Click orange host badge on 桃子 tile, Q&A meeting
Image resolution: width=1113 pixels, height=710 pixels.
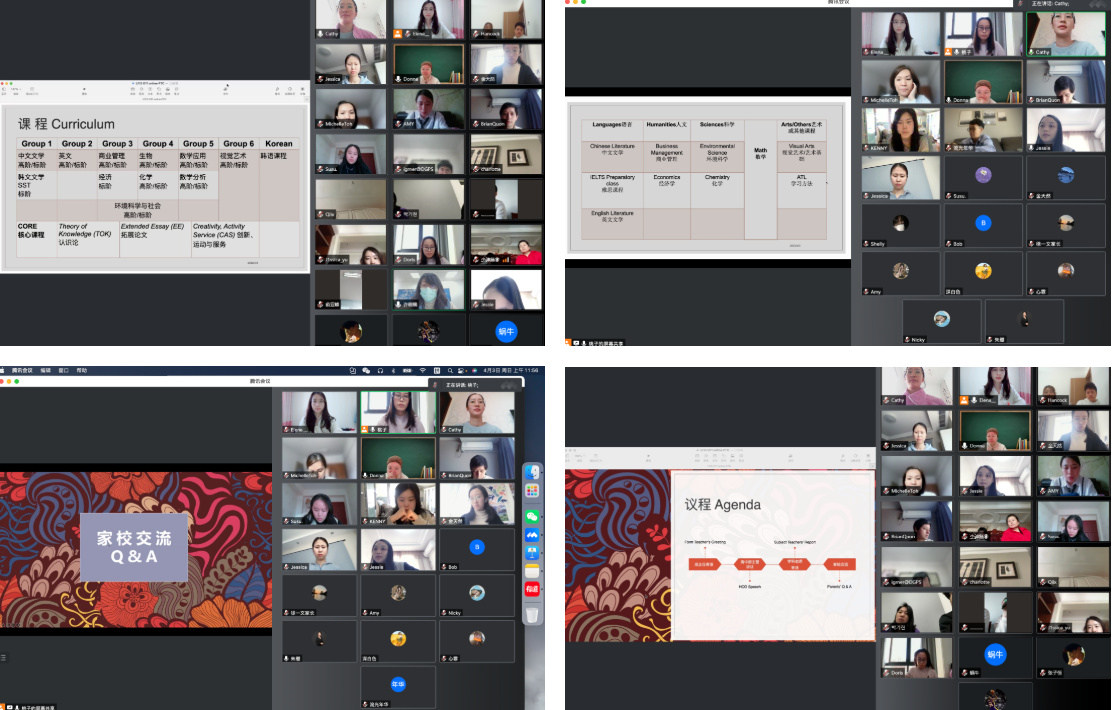pos(366,429)
